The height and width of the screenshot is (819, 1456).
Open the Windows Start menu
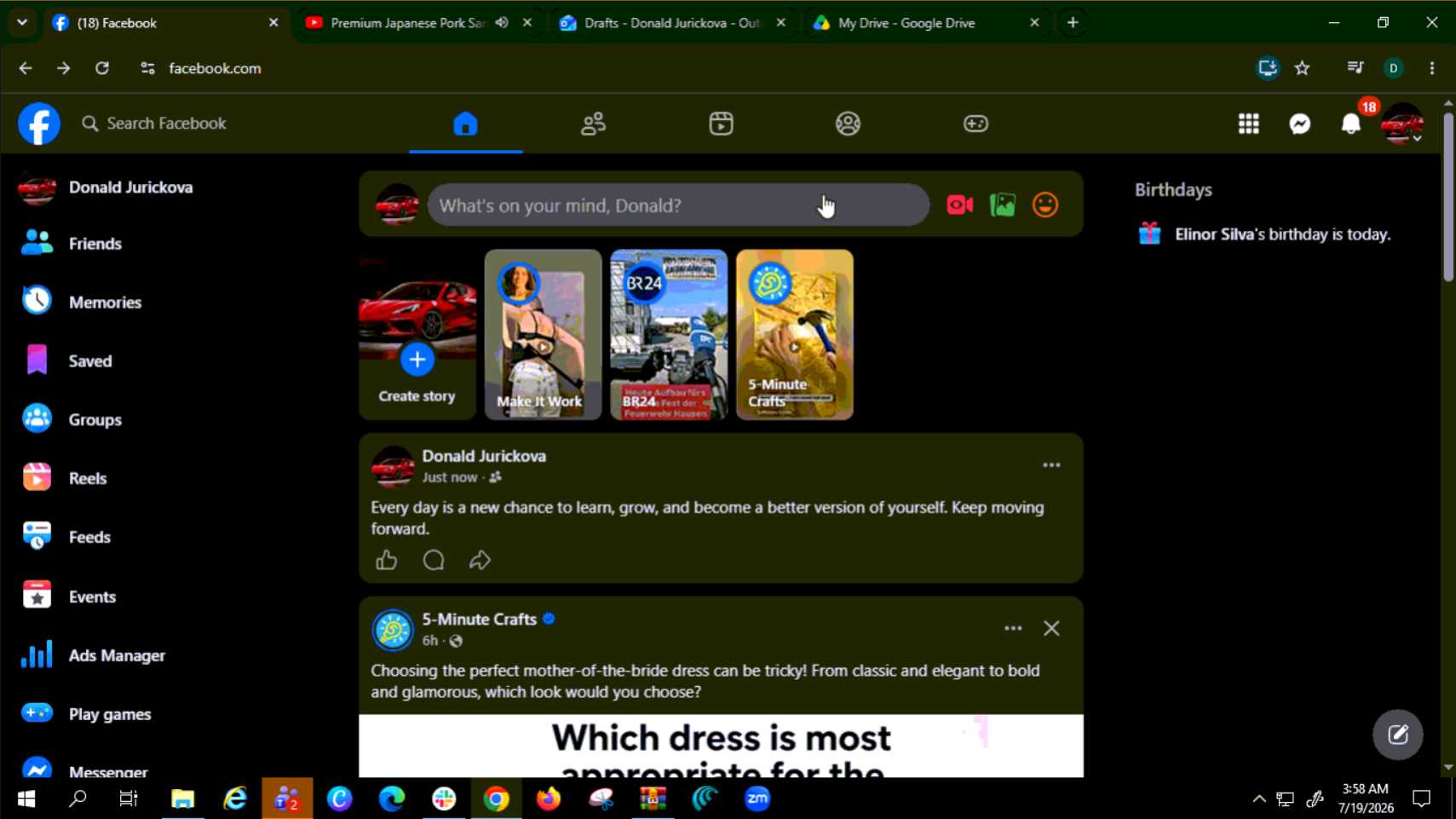tap(26, 799)
